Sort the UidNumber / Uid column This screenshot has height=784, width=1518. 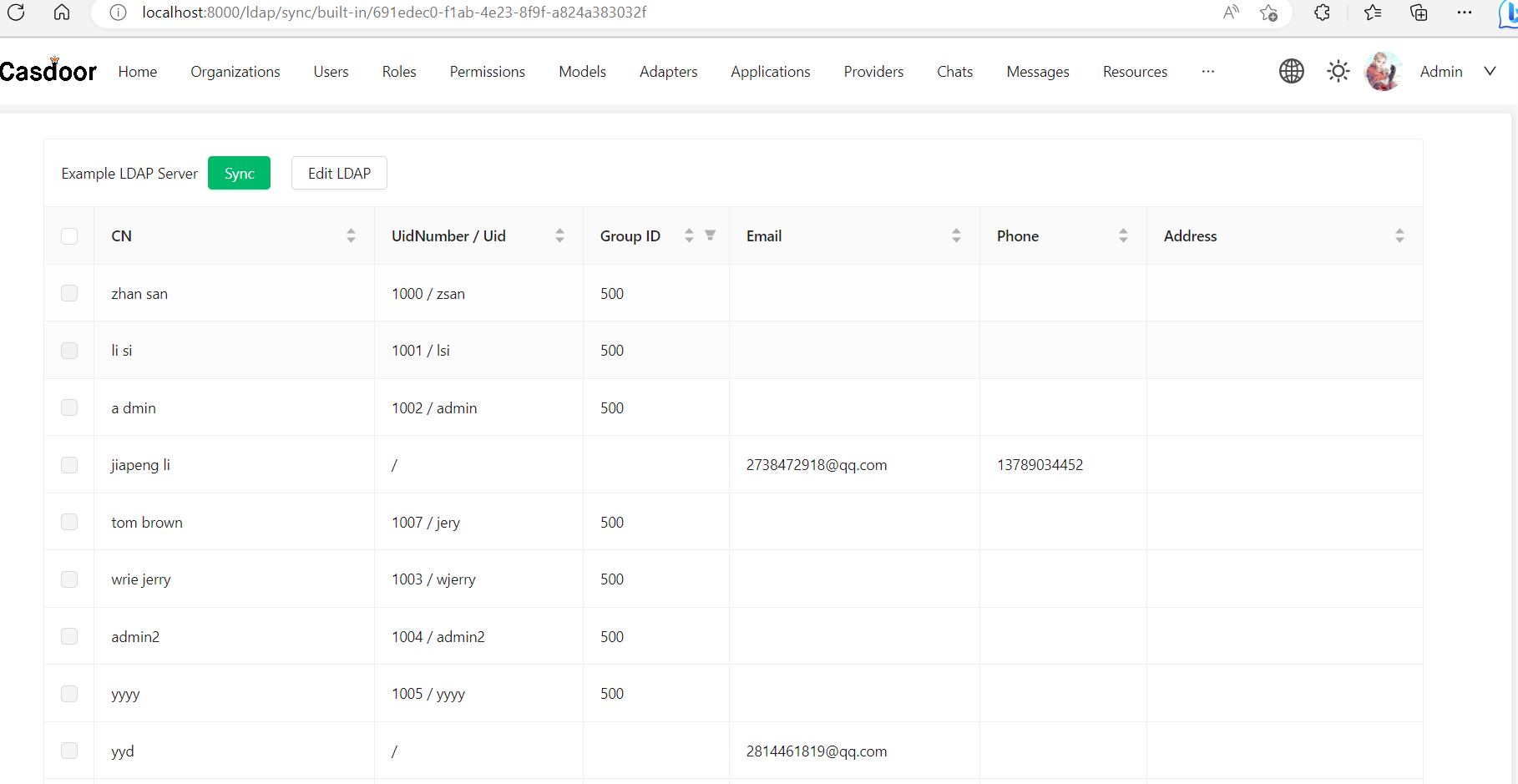pos(559,235)
